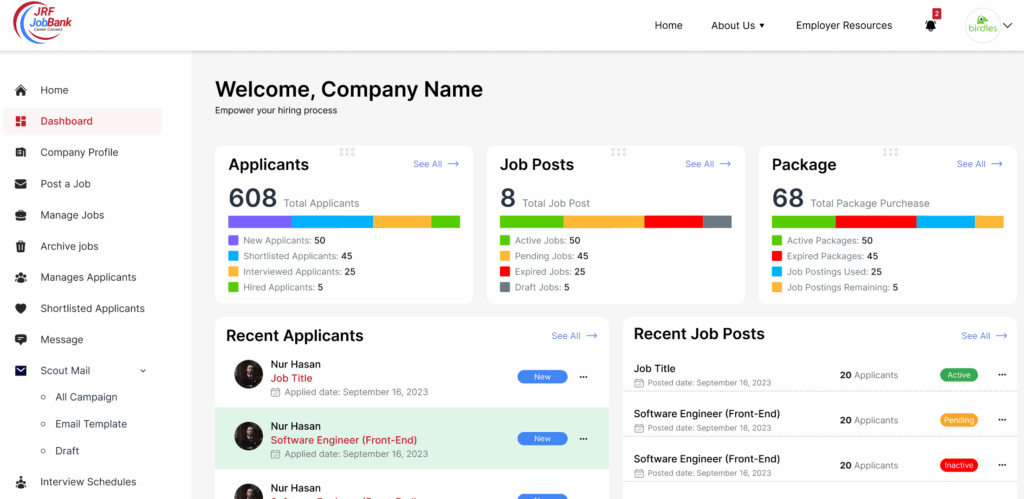The width and height of the screenshot is (1024, 499).
Task: Click See All for Recent Applicants
Action: pyautogui.click(x=574, y=336)
